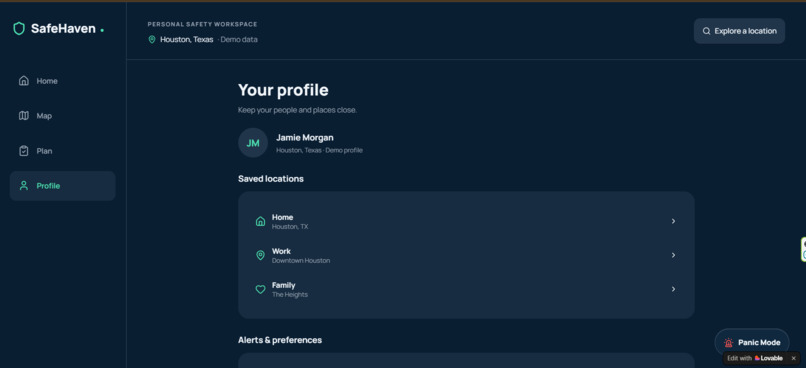Click the Personal Safety Workspace label

click(203, 24)
